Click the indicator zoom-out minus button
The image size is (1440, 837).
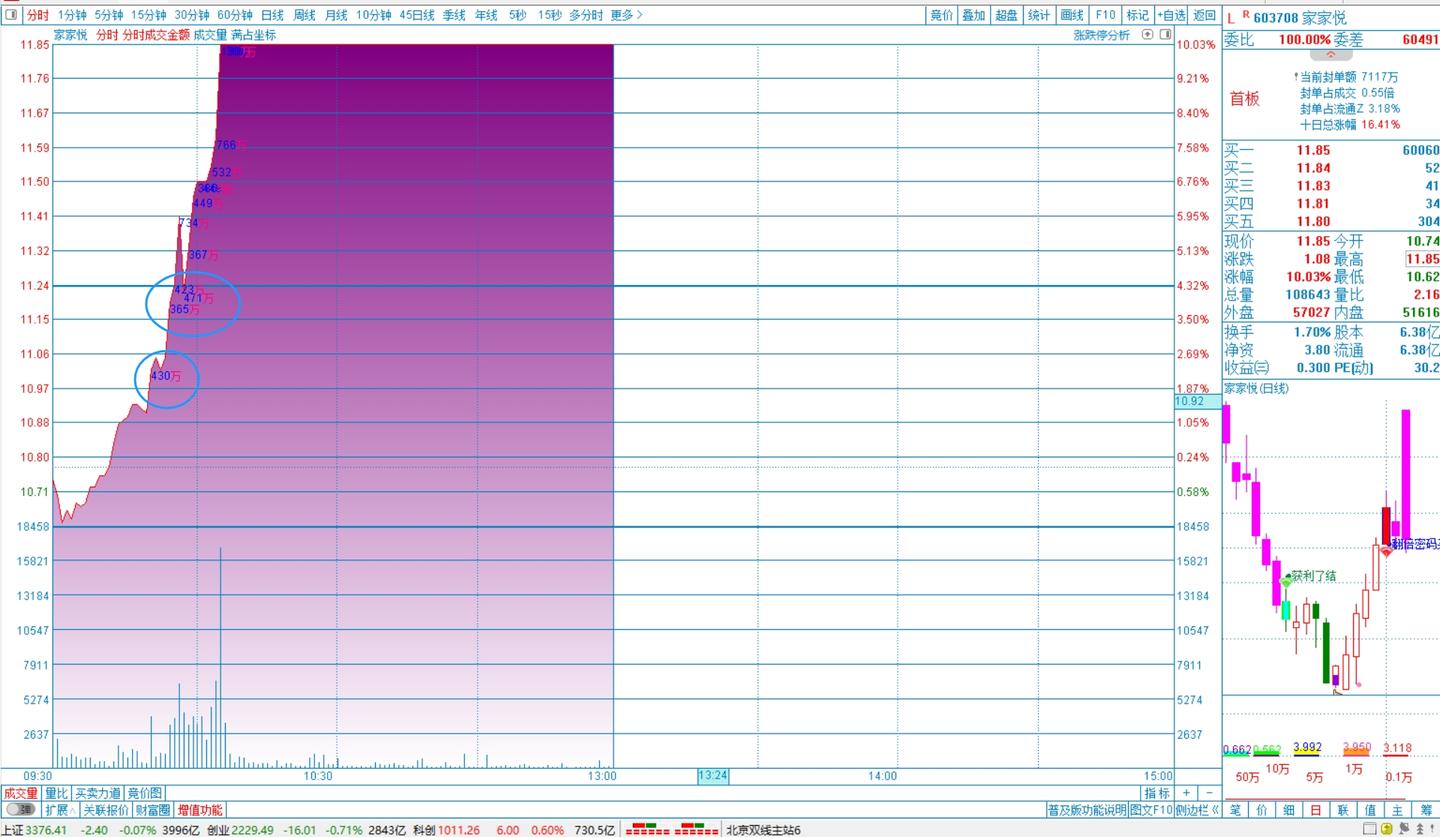pos(1208,793)
